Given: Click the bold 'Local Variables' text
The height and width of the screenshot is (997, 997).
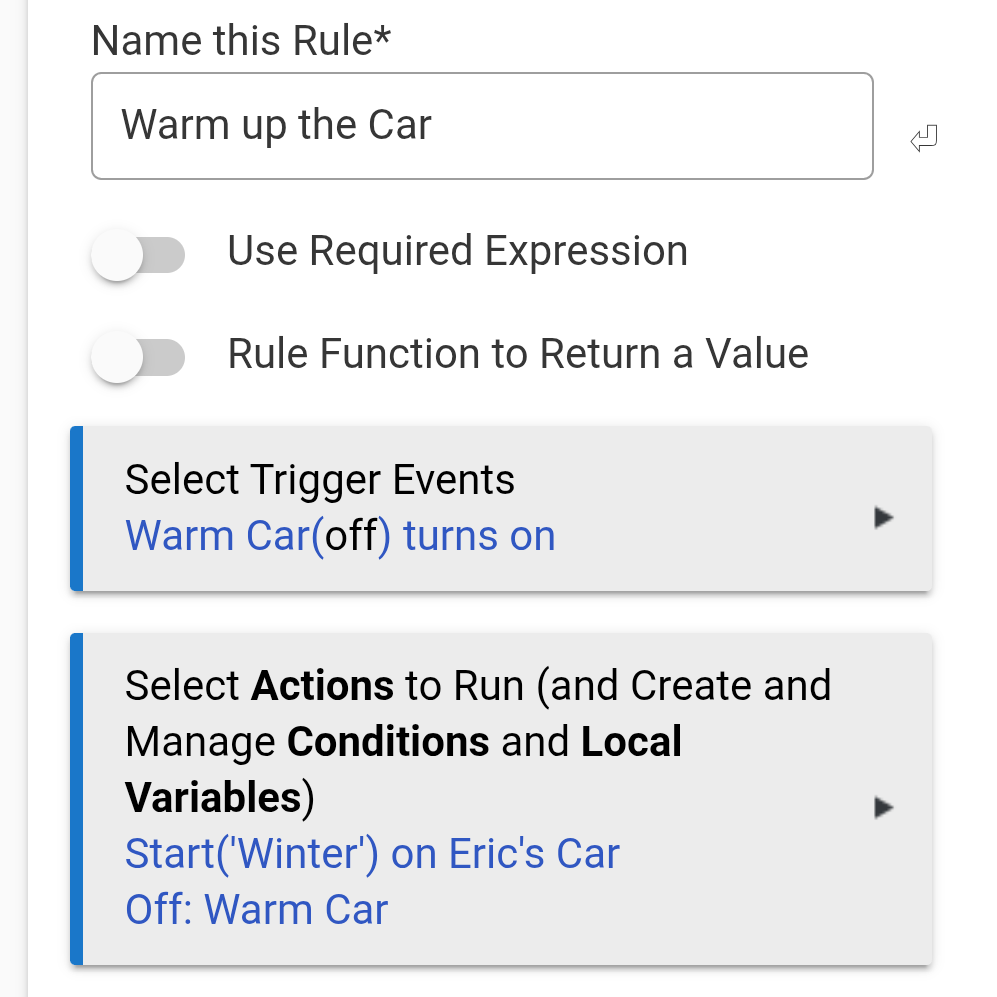Looking at the screenshot, I should [631, 742].
